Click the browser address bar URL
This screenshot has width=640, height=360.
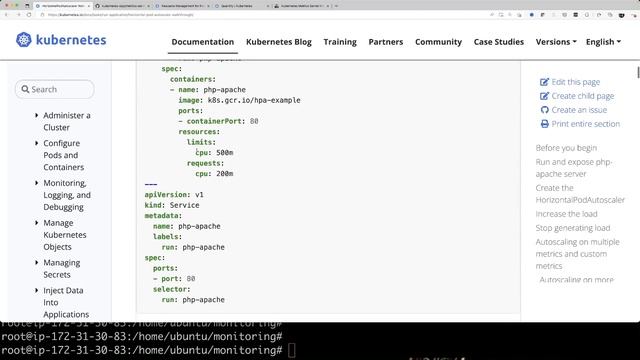[x=121, y=15]
